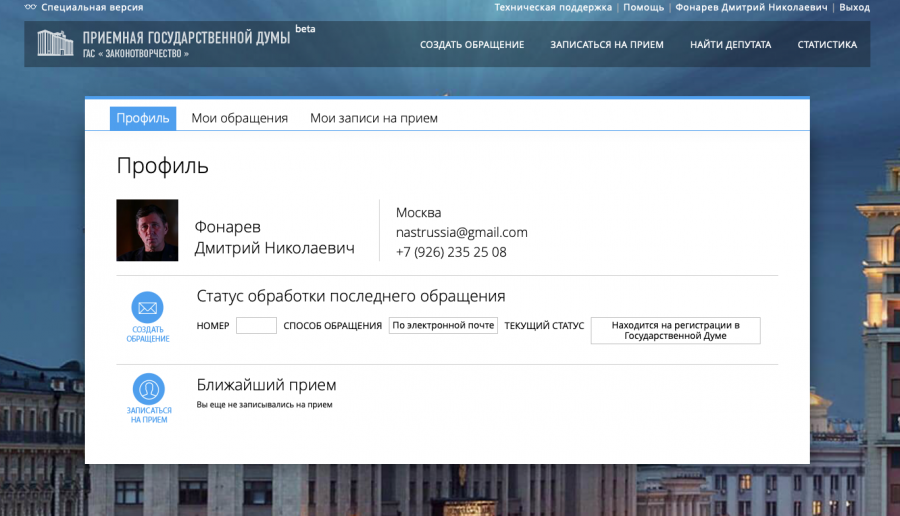The height and width of the screenshot is (516, 900).
Task: Click the Профиль page heading
Action: click(x=162, y=166)
